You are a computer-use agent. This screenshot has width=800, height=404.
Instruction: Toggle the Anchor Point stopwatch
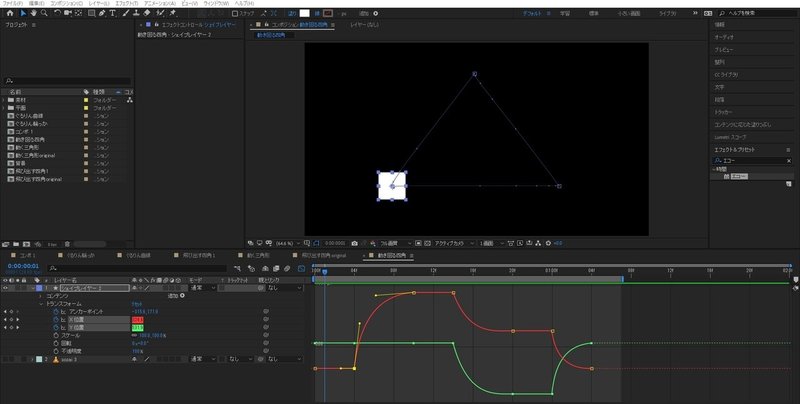(x=56, y=312)
